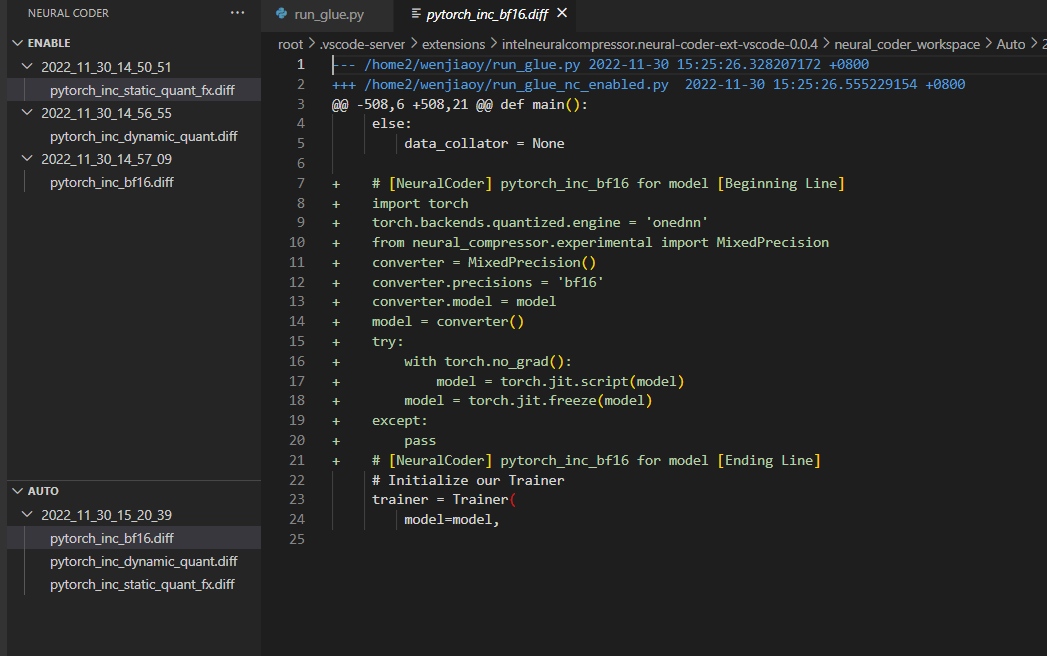
Task: Open more actions menu in Neural Coder panel
Action: coord(237,13)
